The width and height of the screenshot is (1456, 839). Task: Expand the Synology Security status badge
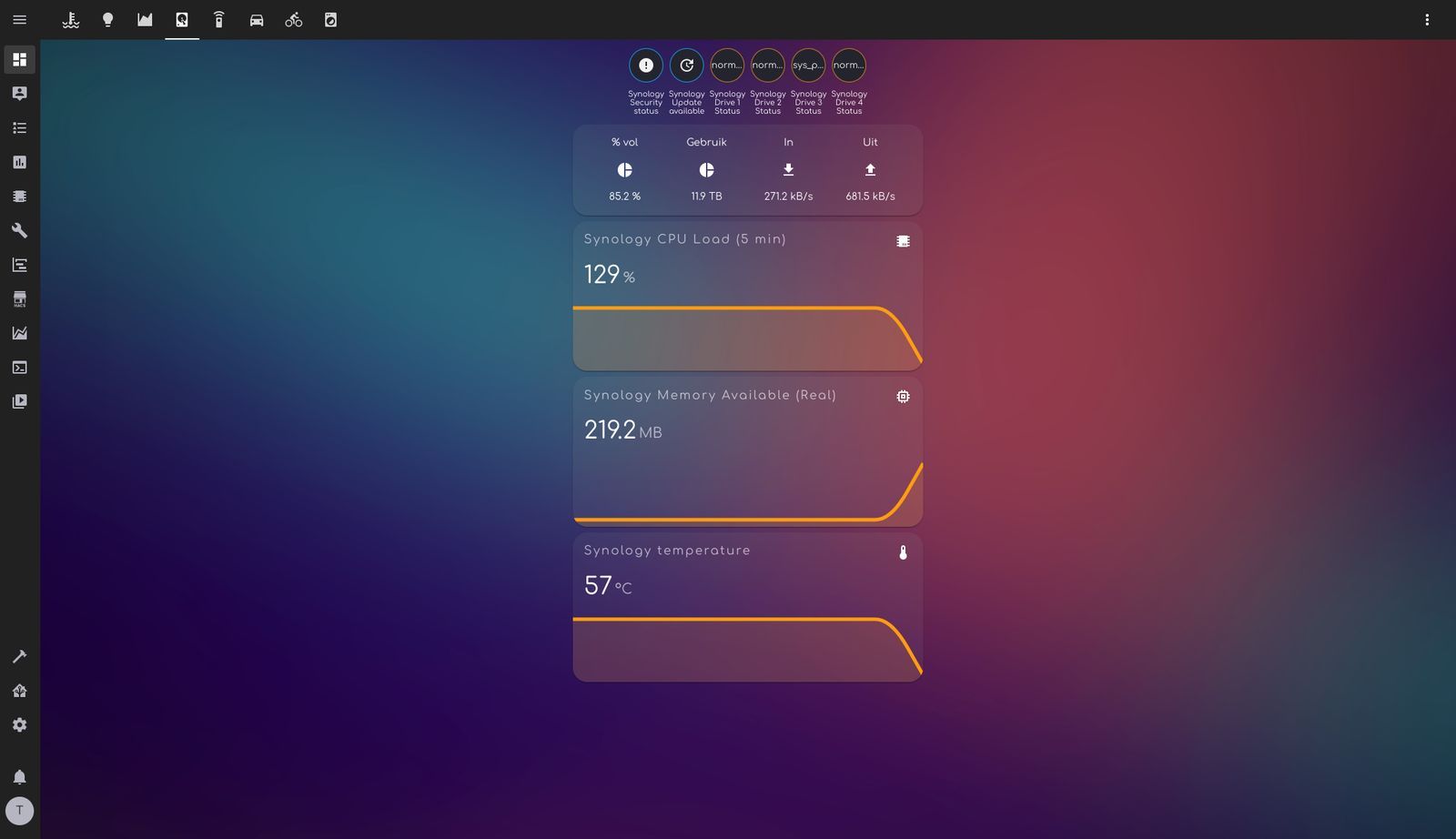point(645,65)
